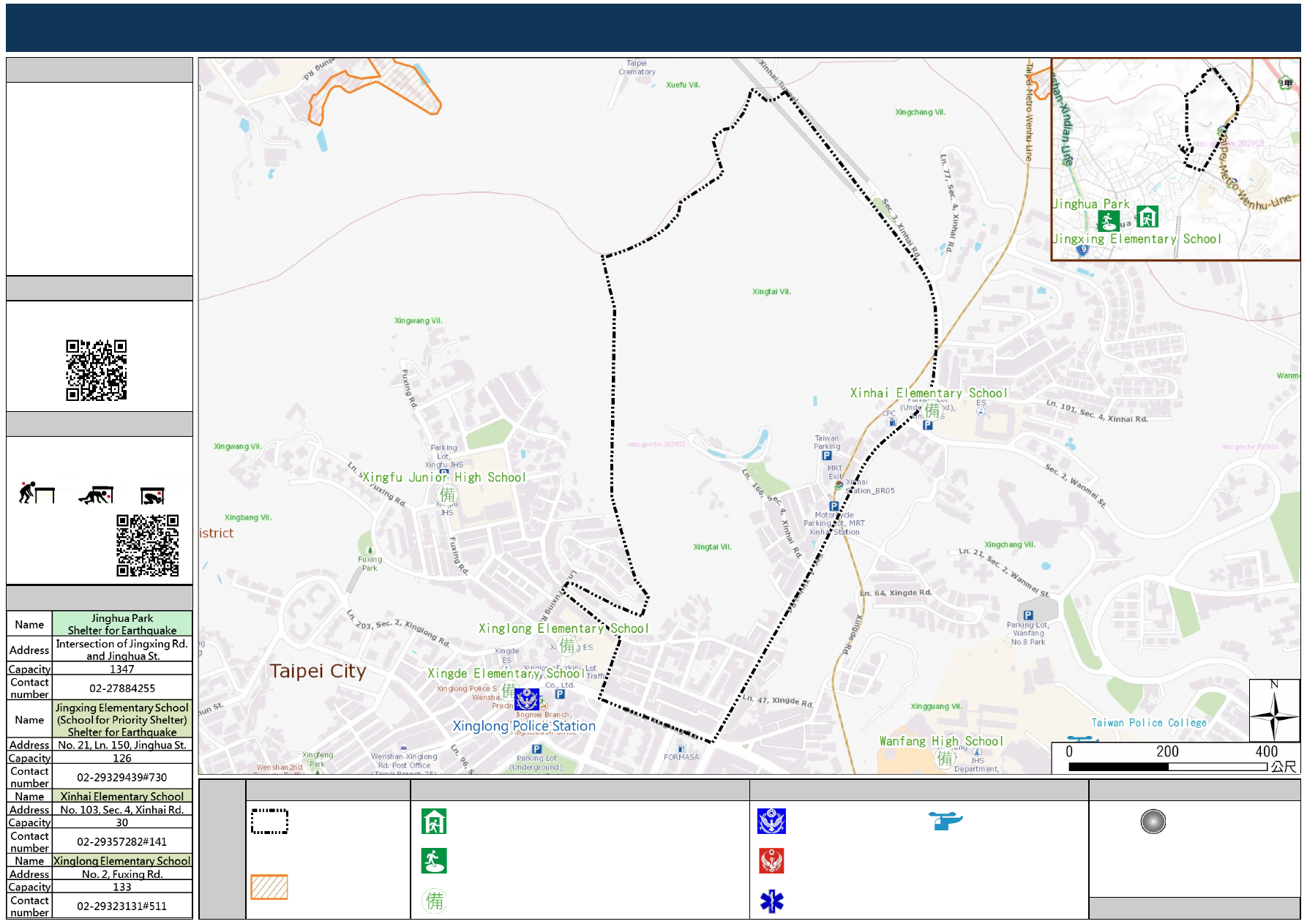Click the 'Jingxing Elementary School' shelter name cell
Viewport: 1307px width, 924px height.
[122, 720]
